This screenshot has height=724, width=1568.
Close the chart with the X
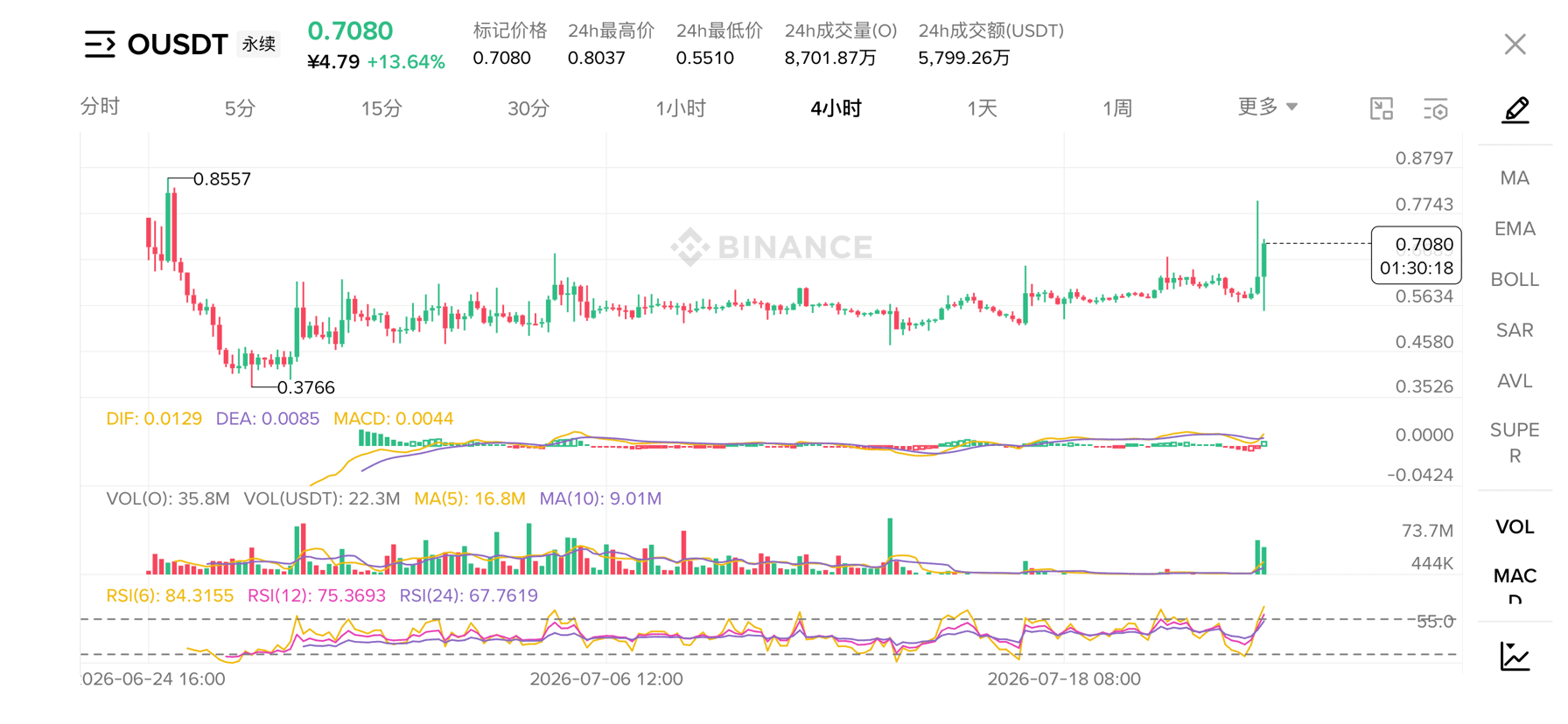pyautogui.click(x=1515, y=44)
